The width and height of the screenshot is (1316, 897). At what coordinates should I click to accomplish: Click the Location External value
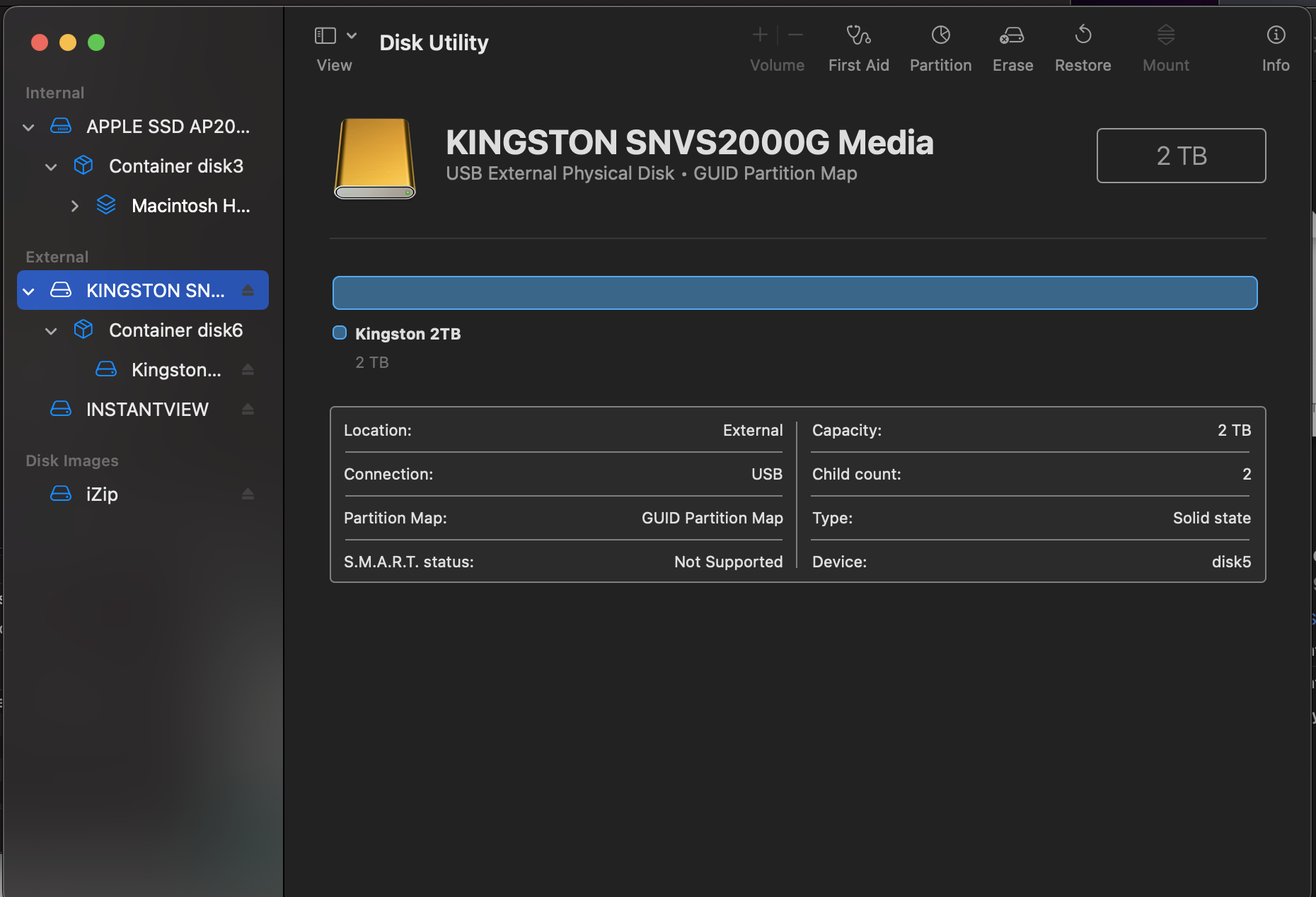coord(753,430)
